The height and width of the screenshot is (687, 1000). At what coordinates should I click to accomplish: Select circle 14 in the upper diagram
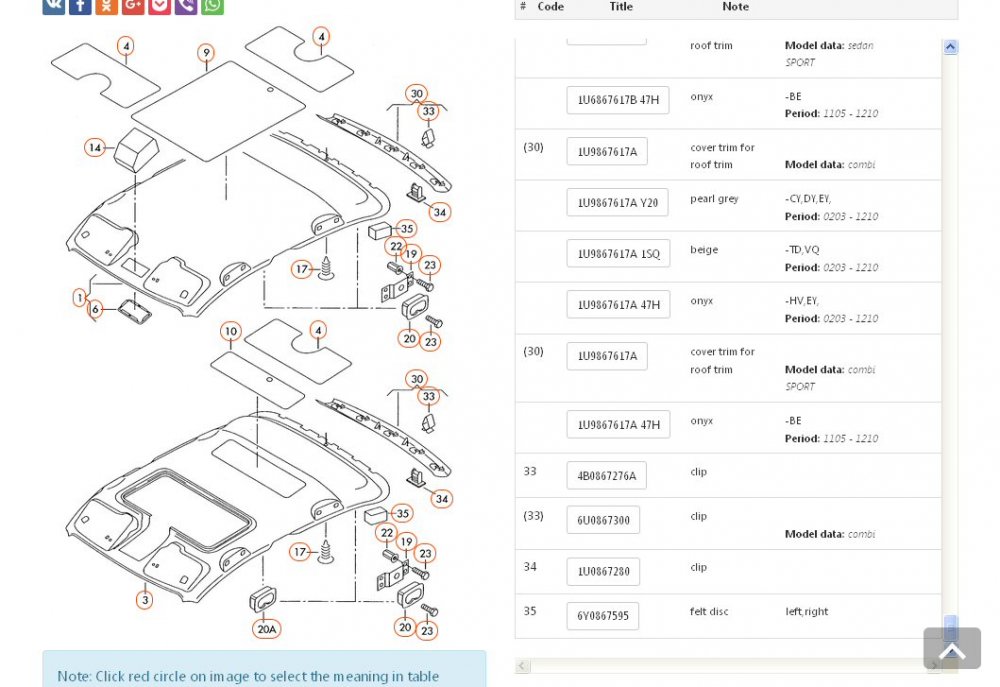coord(94,147)
